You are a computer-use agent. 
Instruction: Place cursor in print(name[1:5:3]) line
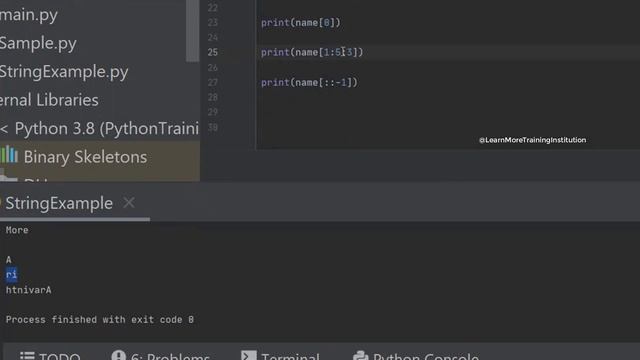pos(312,52)
